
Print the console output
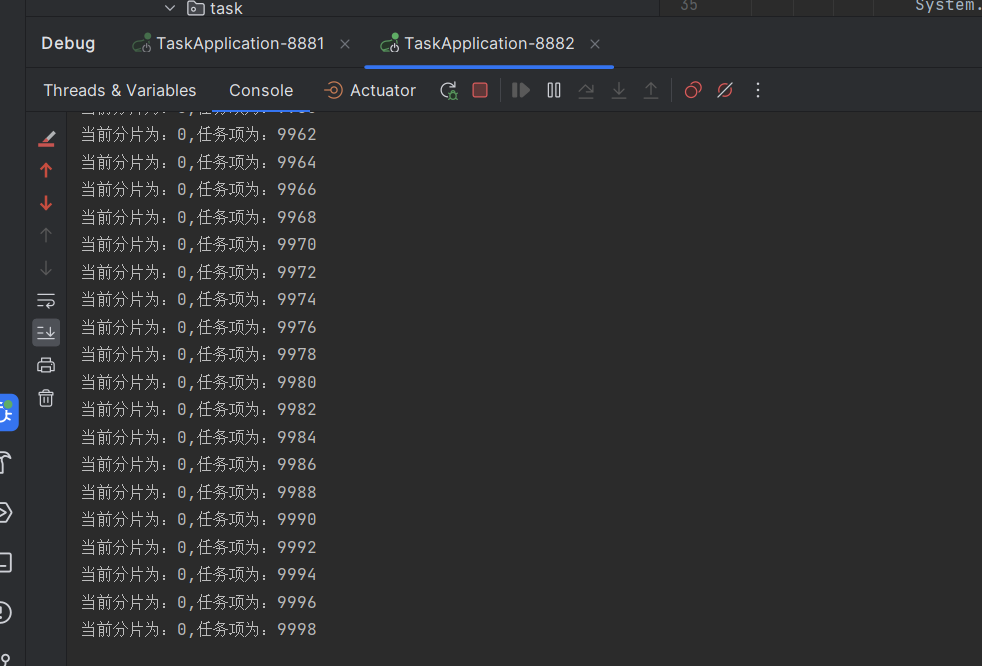click(x=46, y=364)
